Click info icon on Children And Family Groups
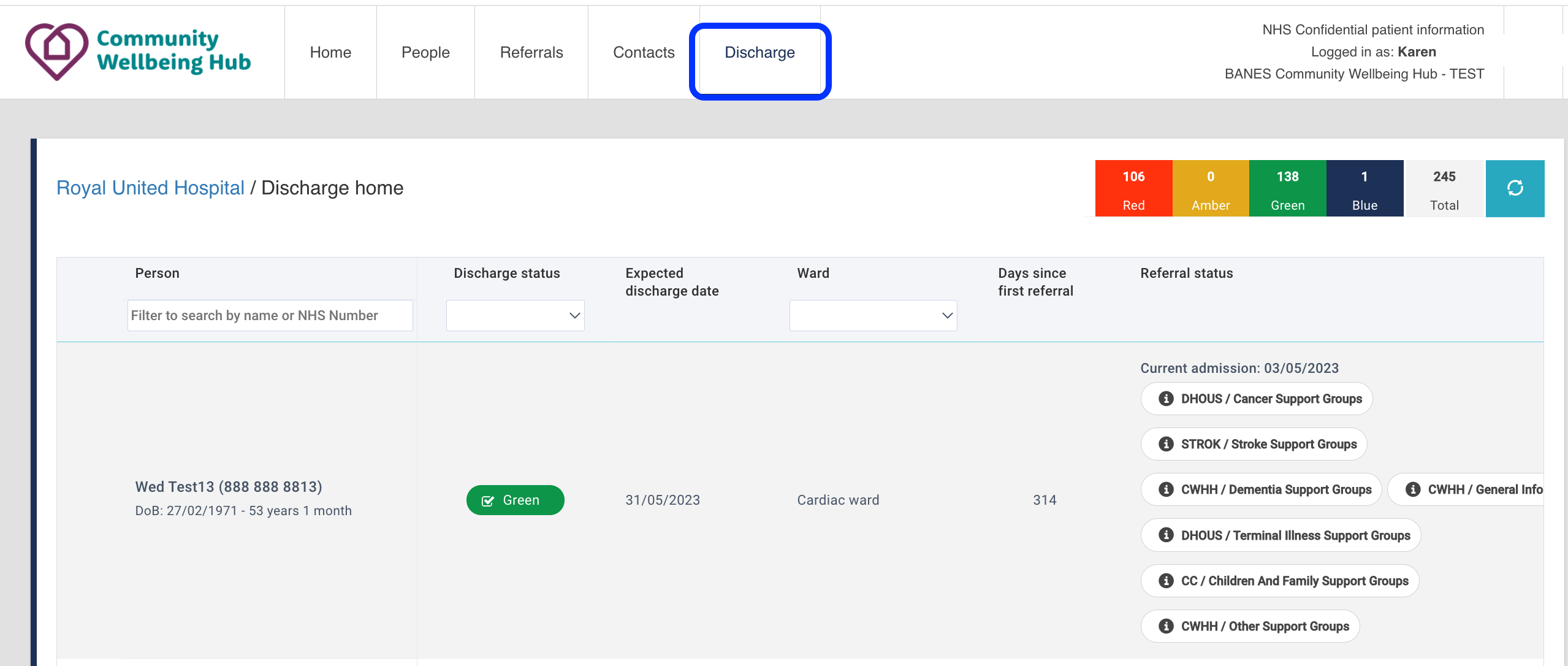 pyautogui.click(x=1166, y=581)
